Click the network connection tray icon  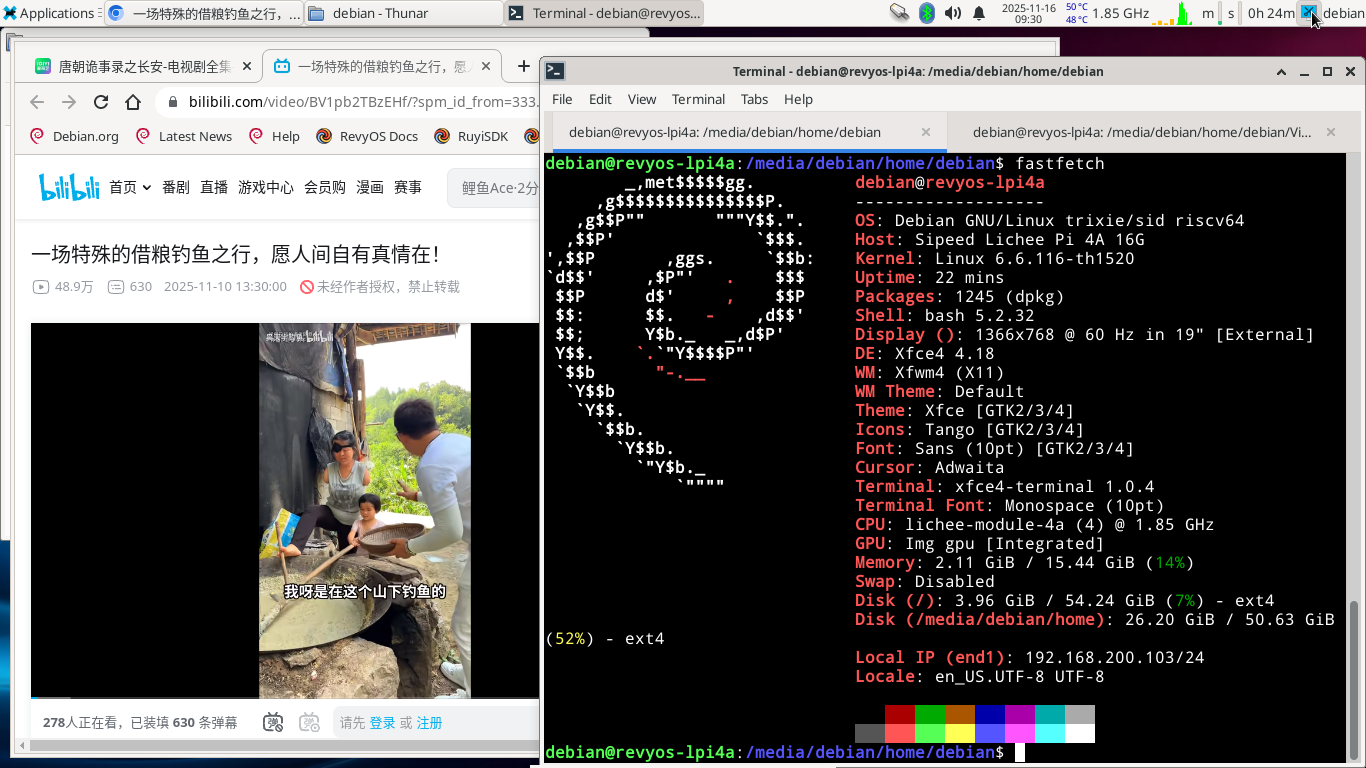[899, 13]
